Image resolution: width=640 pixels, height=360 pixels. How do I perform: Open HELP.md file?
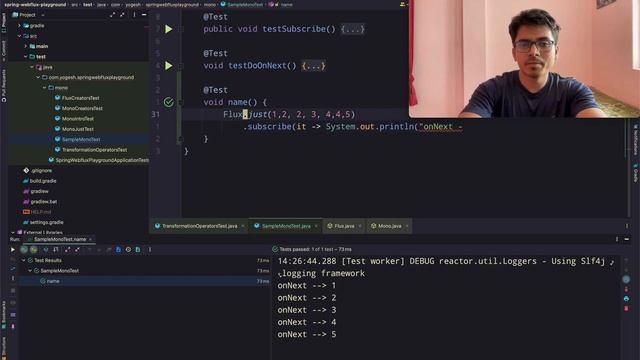click(41, 212)
